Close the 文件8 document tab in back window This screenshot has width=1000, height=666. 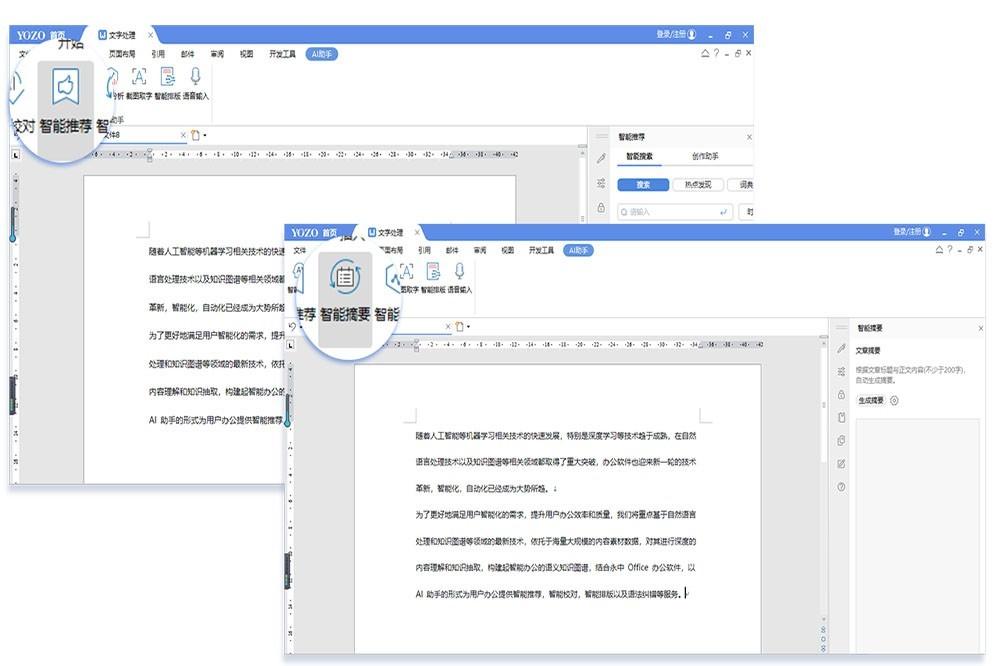[183, 135]
